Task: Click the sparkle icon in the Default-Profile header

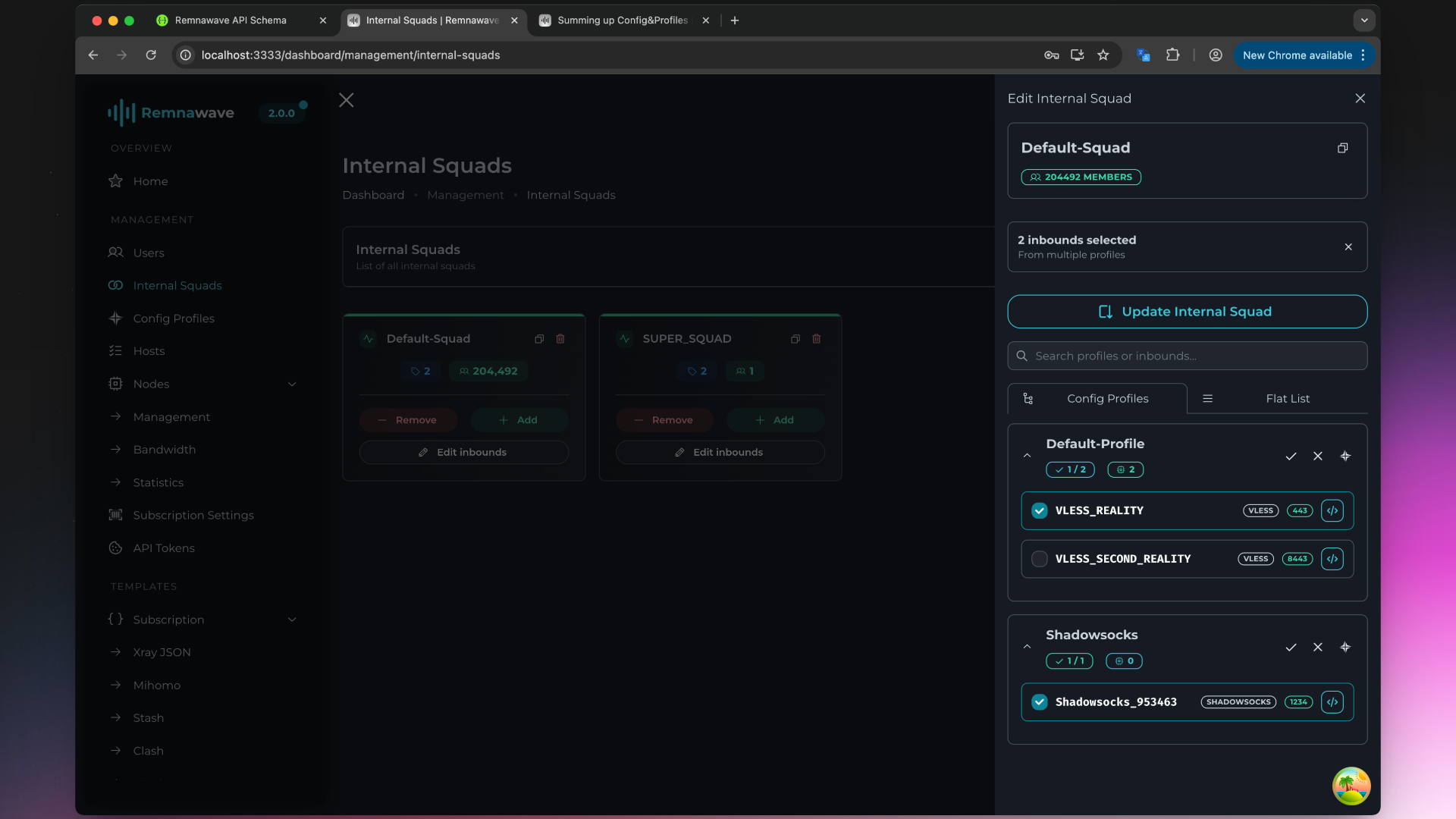Action: coord(1345,456)
